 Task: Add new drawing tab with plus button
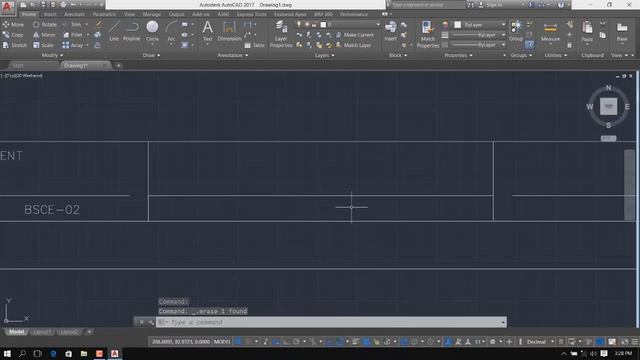tap(118, 65)
